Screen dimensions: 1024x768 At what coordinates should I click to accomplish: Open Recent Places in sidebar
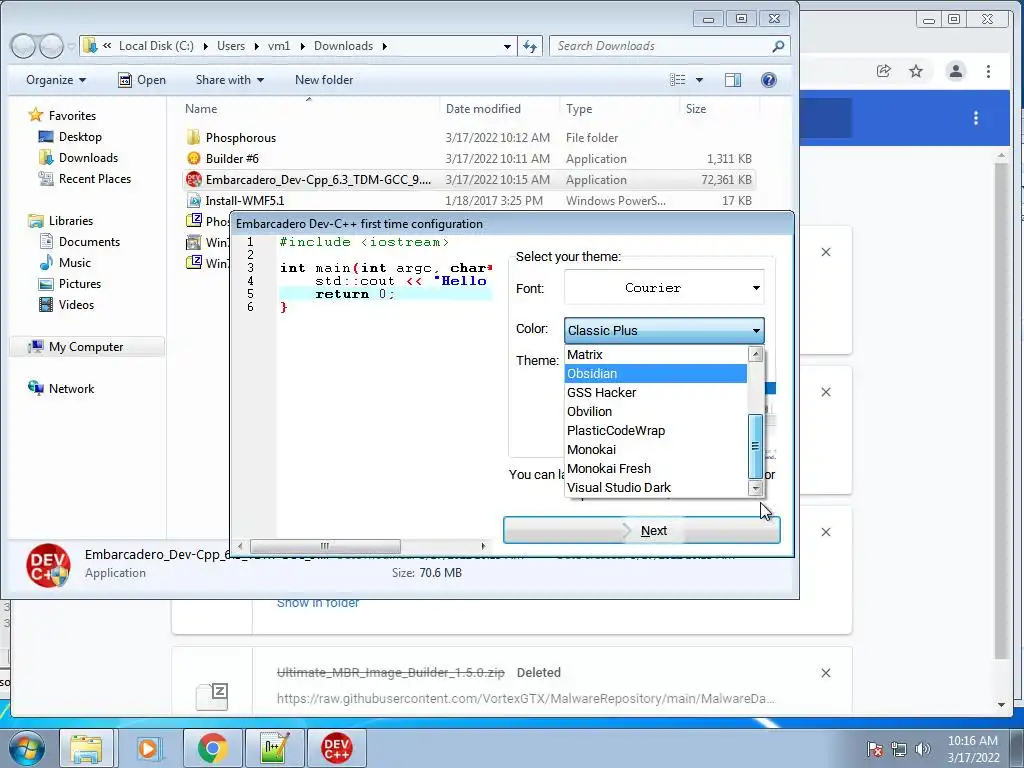point(94,178)
